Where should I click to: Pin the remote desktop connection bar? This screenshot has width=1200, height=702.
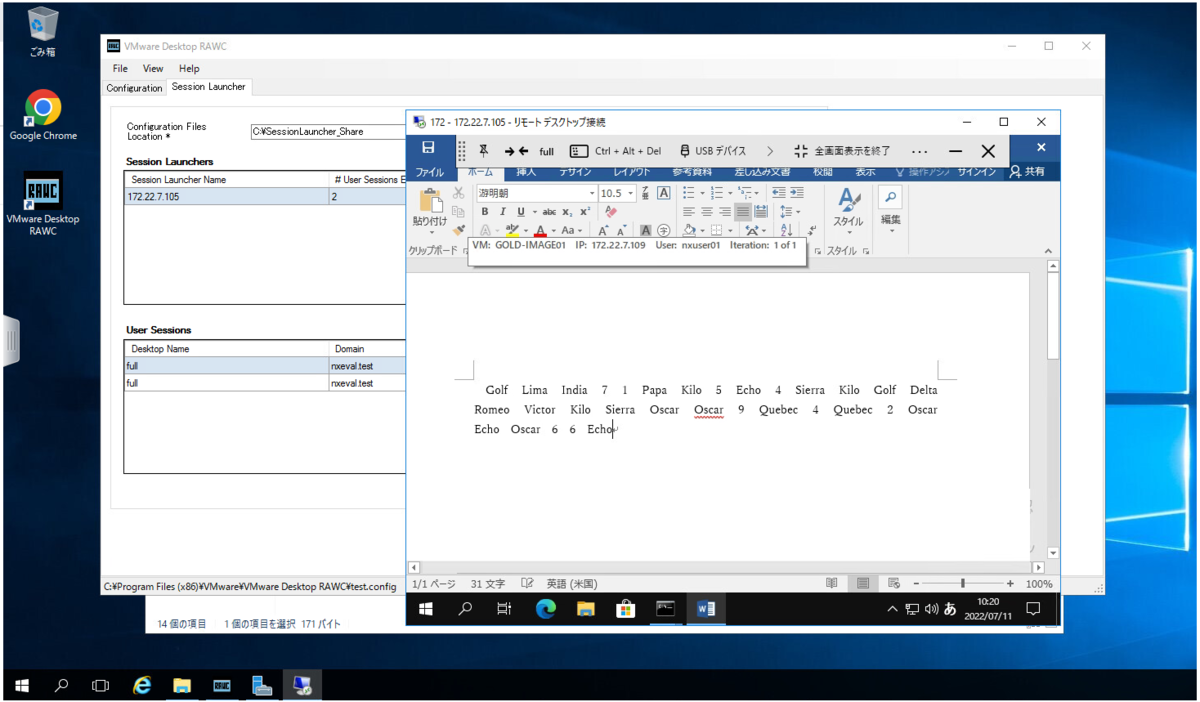coord(483,151)
